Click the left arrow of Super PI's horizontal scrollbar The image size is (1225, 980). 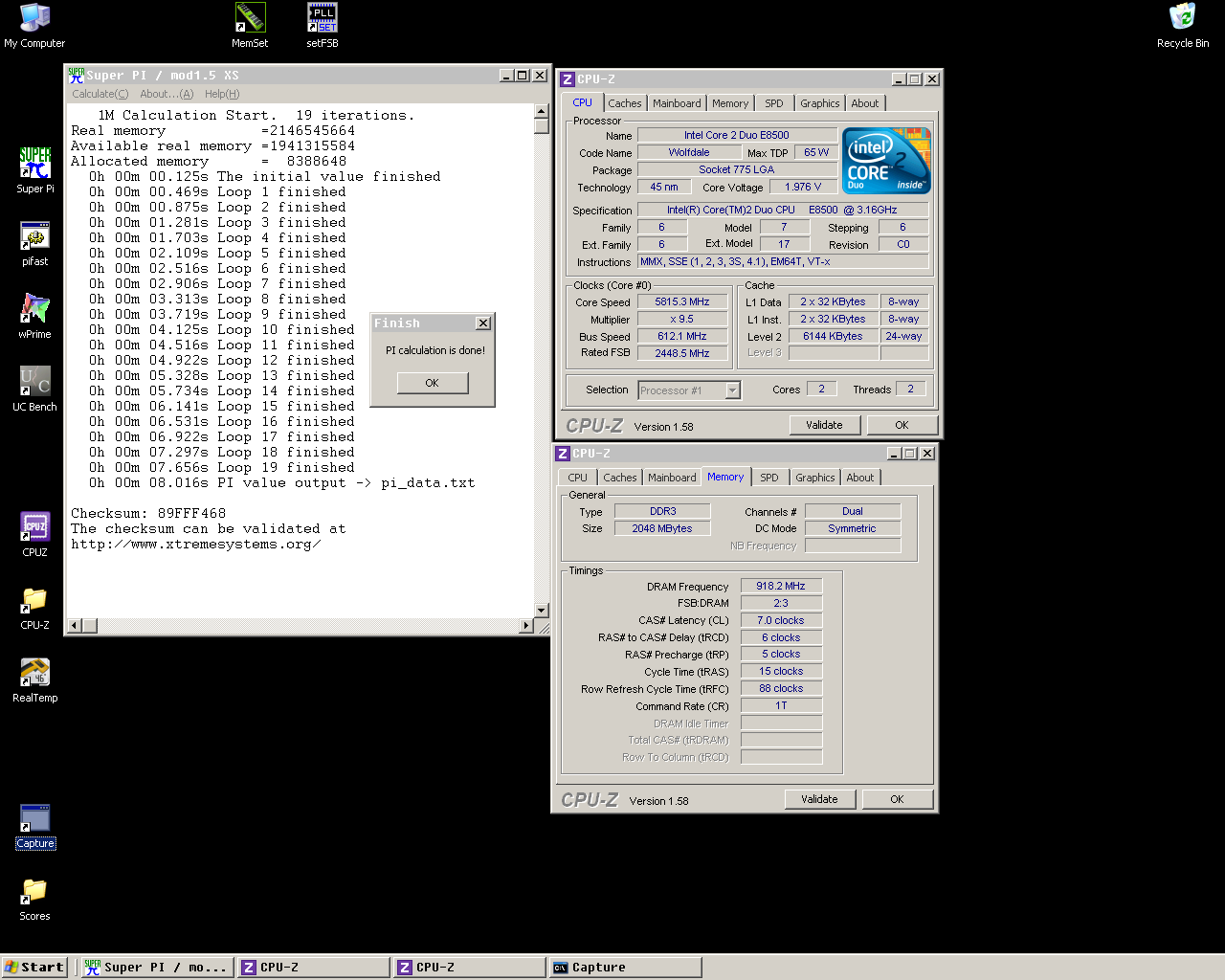(74, 626)
